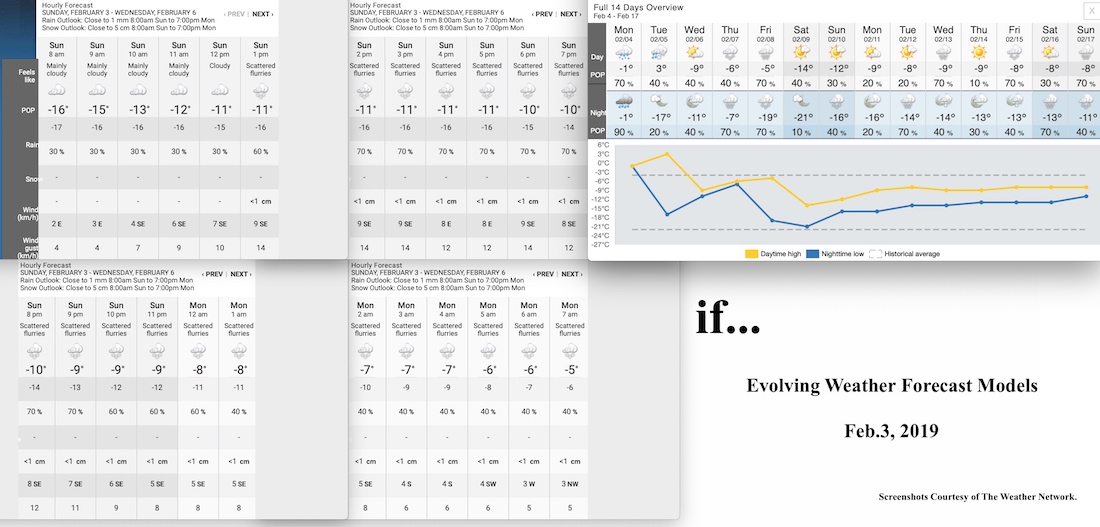Viewport: 1100px width, 527px height.
Task: Select the Sun 12 pm cloudy icon
Action: 220,90
